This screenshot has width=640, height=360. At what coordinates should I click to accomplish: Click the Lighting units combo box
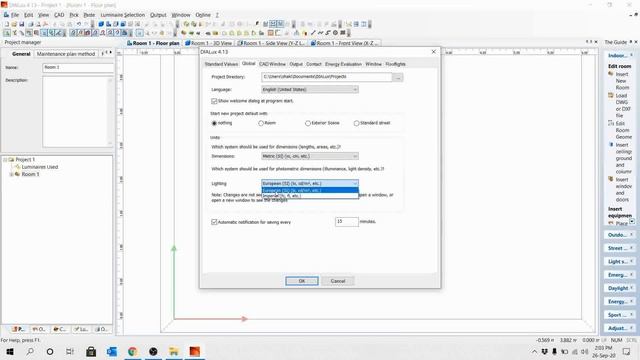tap(310, 183)
